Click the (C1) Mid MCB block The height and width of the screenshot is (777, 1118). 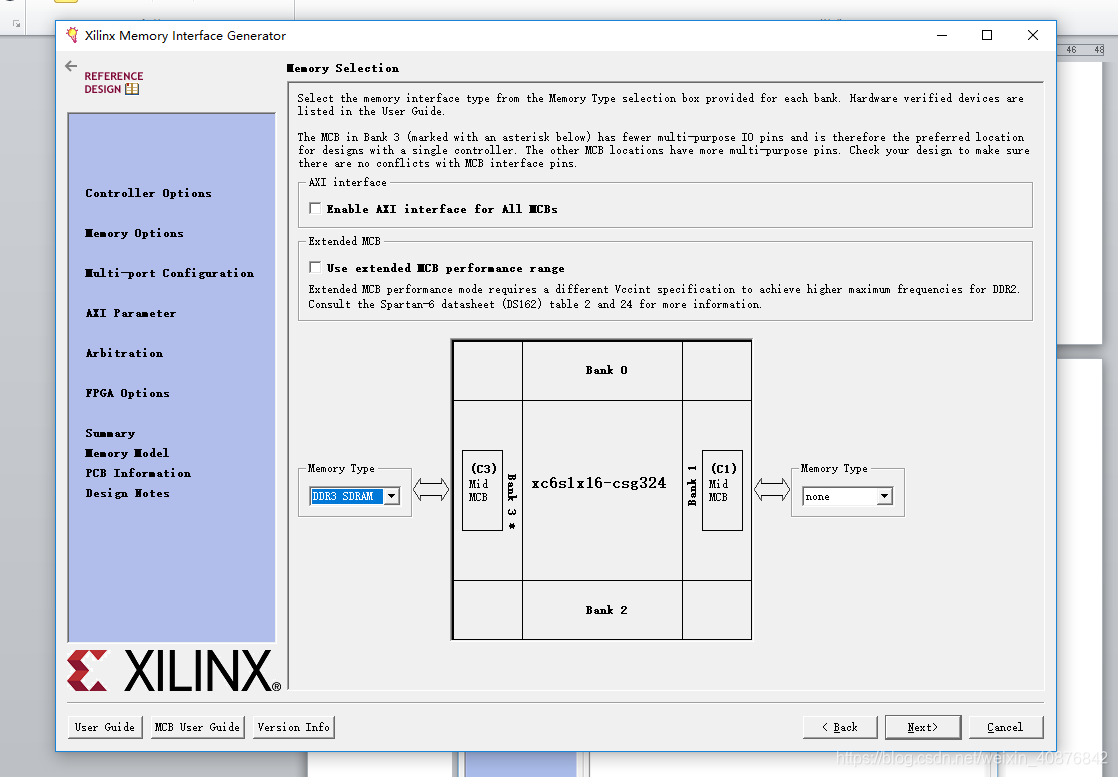(722, 490)
